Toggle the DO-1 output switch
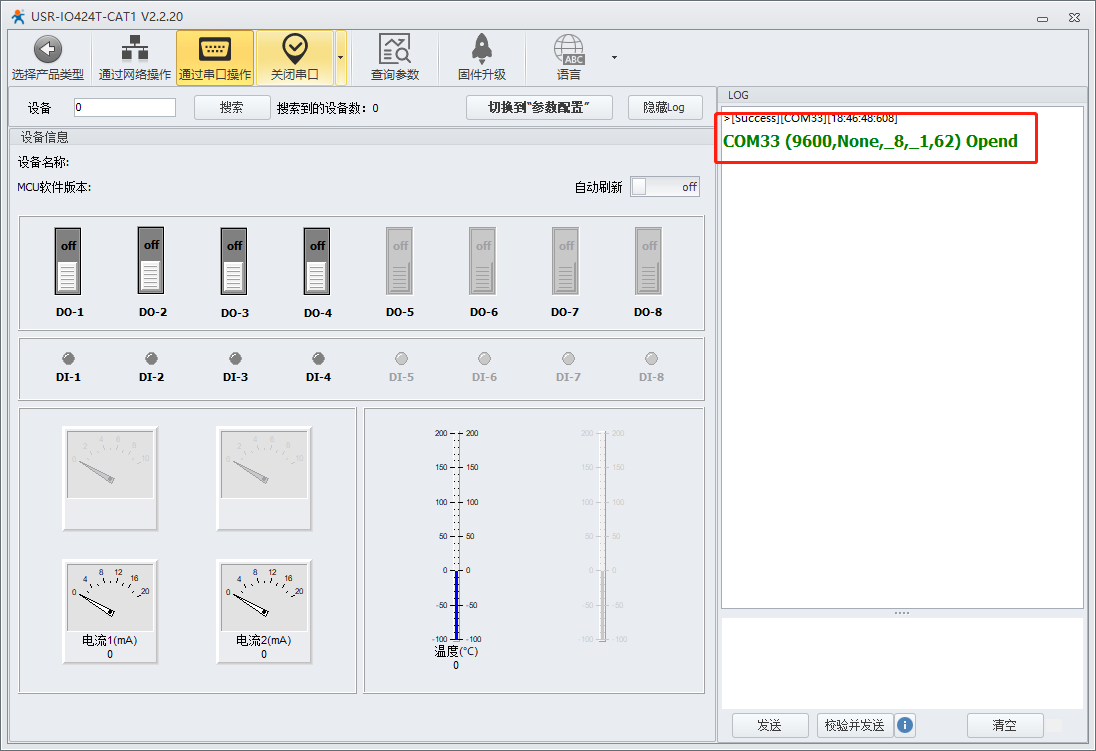The height and width of the screenshot is (751, 1096). pyautogui.click(x=68, y=261)
